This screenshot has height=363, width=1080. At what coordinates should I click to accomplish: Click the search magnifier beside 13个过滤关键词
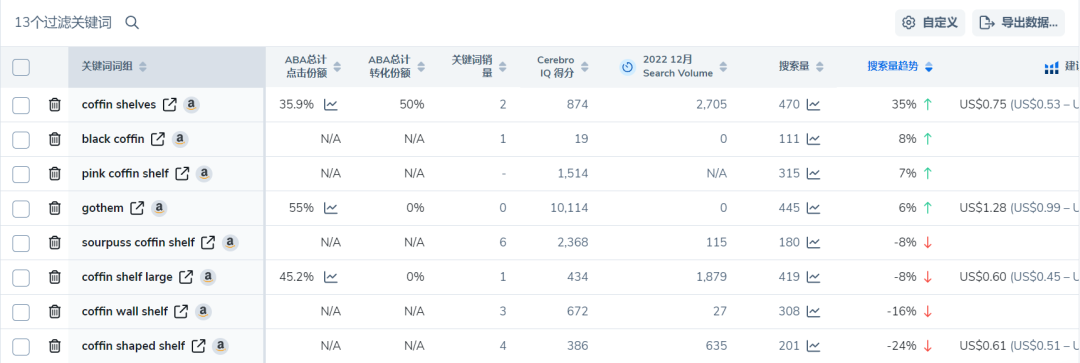click(x=132, y=23)
